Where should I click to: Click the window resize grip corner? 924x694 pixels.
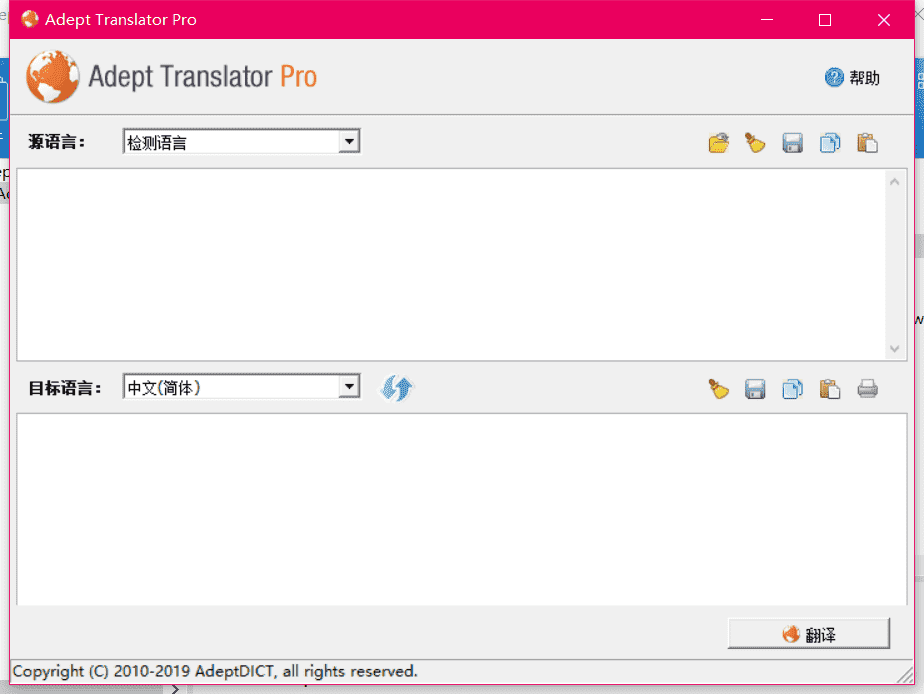[x=905, y=675]
